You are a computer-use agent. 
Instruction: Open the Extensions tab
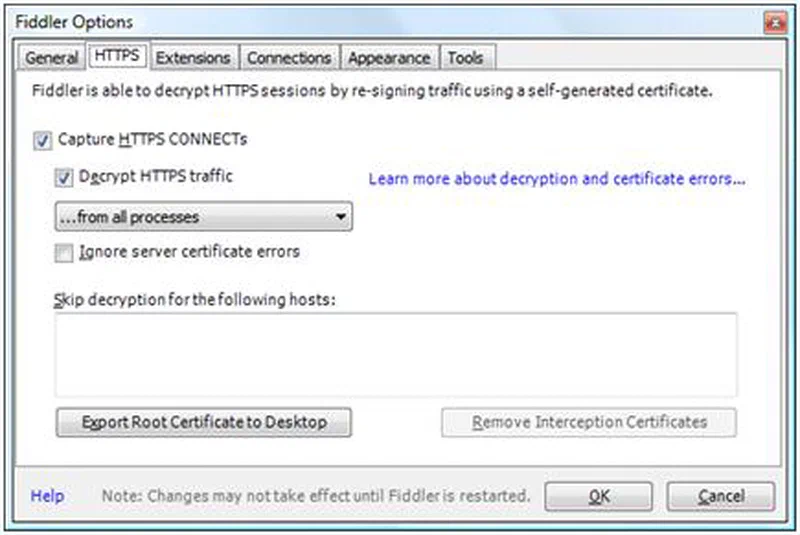tap(192, 58)
